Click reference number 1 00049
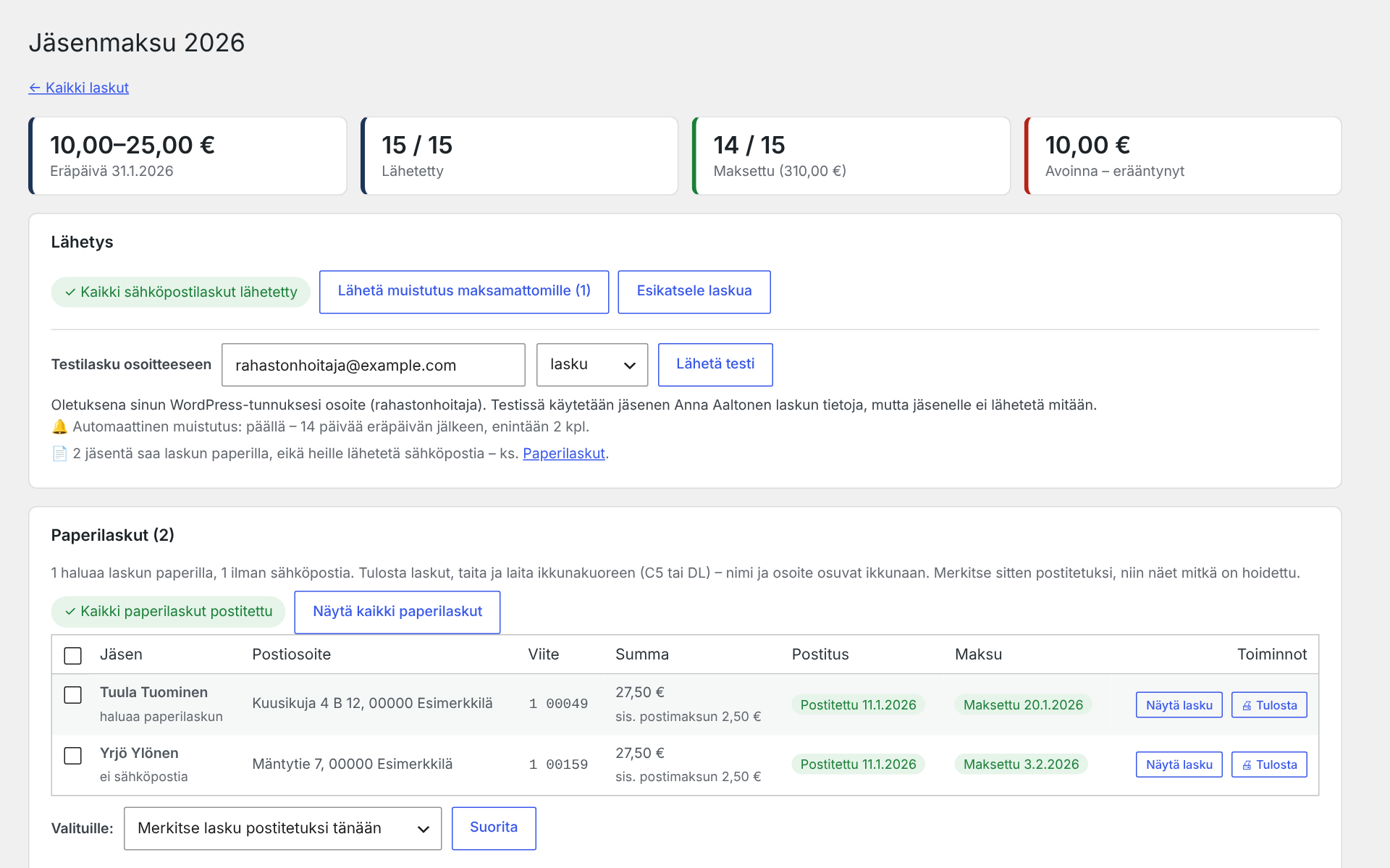 [558, 704]
